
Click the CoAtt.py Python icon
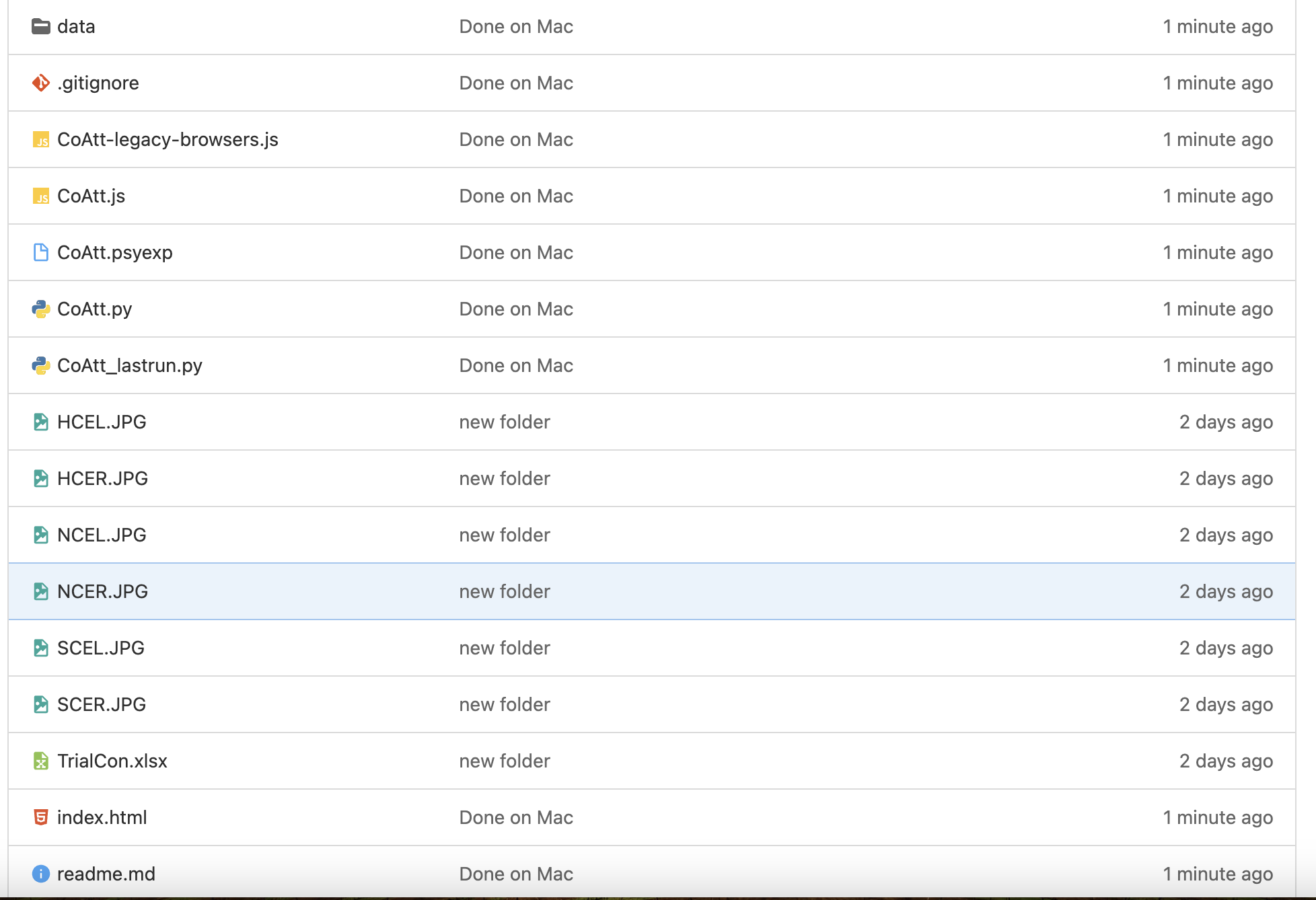coord(40,309)
